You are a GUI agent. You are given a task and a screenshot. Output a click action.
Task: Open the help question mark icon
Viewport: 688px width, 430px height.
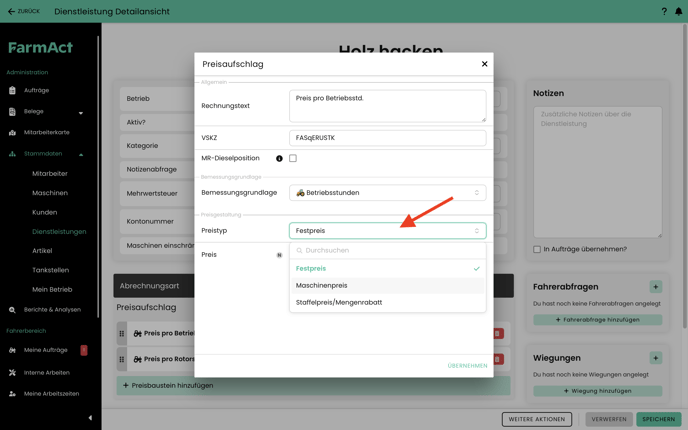coord(664,11)
